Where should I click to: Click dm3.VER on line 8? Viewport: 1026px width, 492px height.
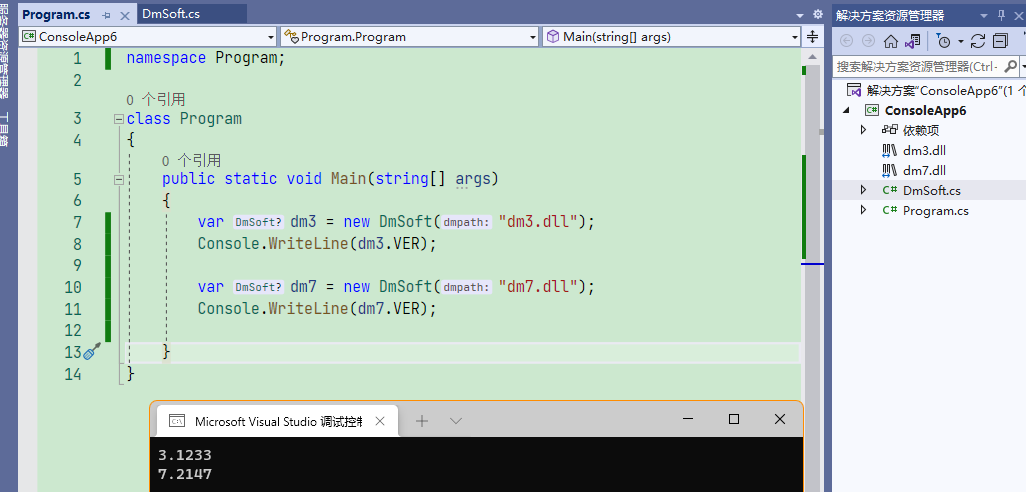coord(392,244)
